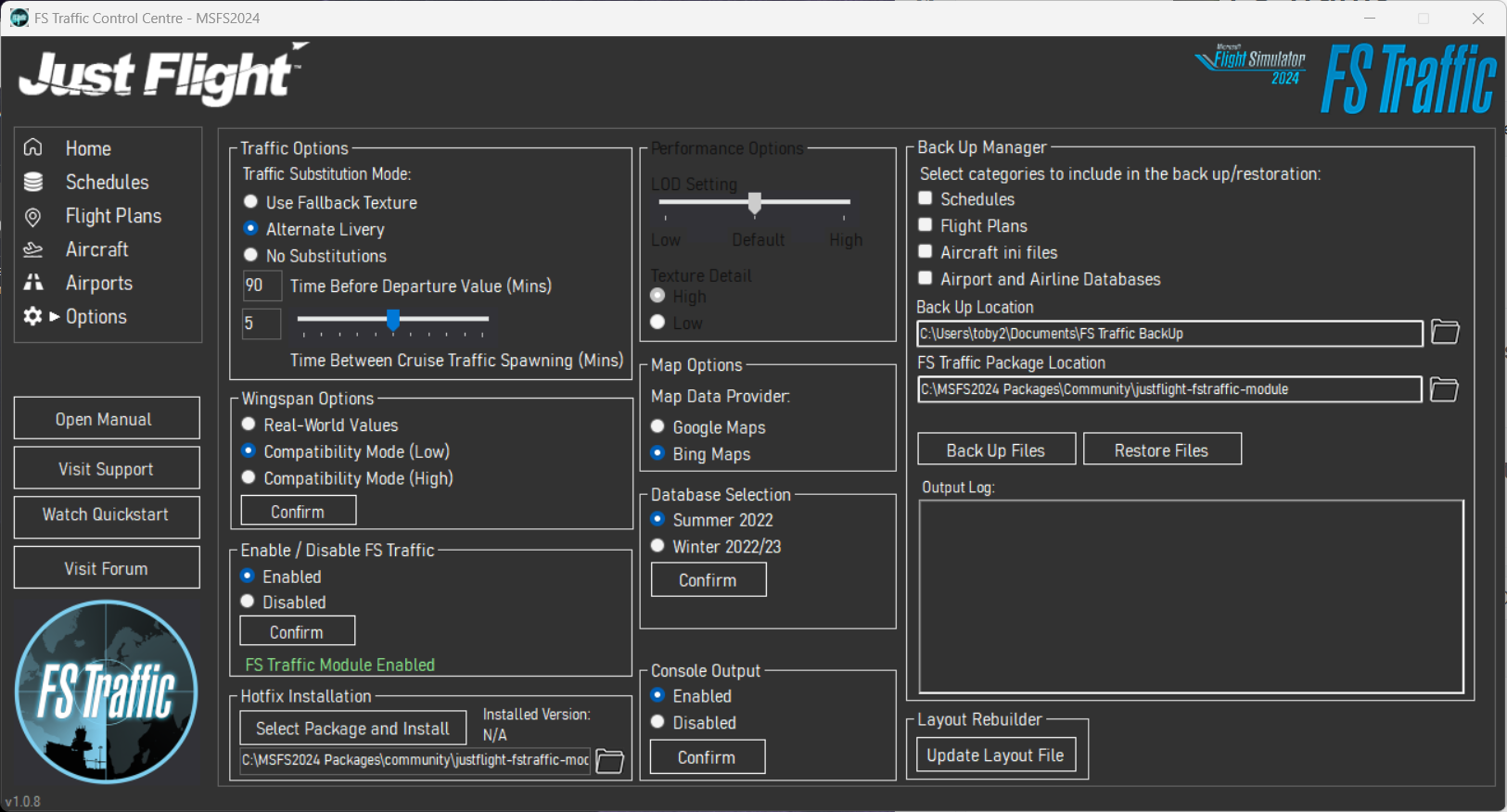Click the Hotfix package path field
The image size is (1507, 812).
pyautogui.click(x=415, y=760)
